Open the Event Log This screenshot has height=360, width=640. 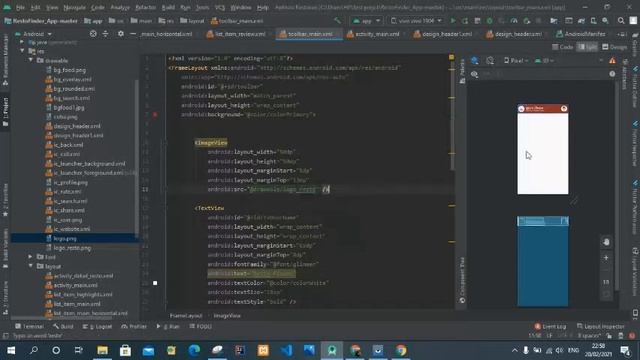pos(550,326)
